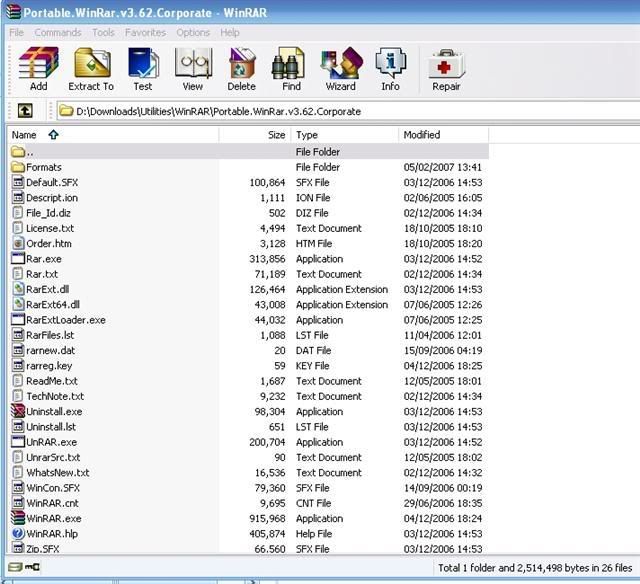Screen dimensions: 640x584
Task: Click the key icon in status bar
Action: (32, 567)
